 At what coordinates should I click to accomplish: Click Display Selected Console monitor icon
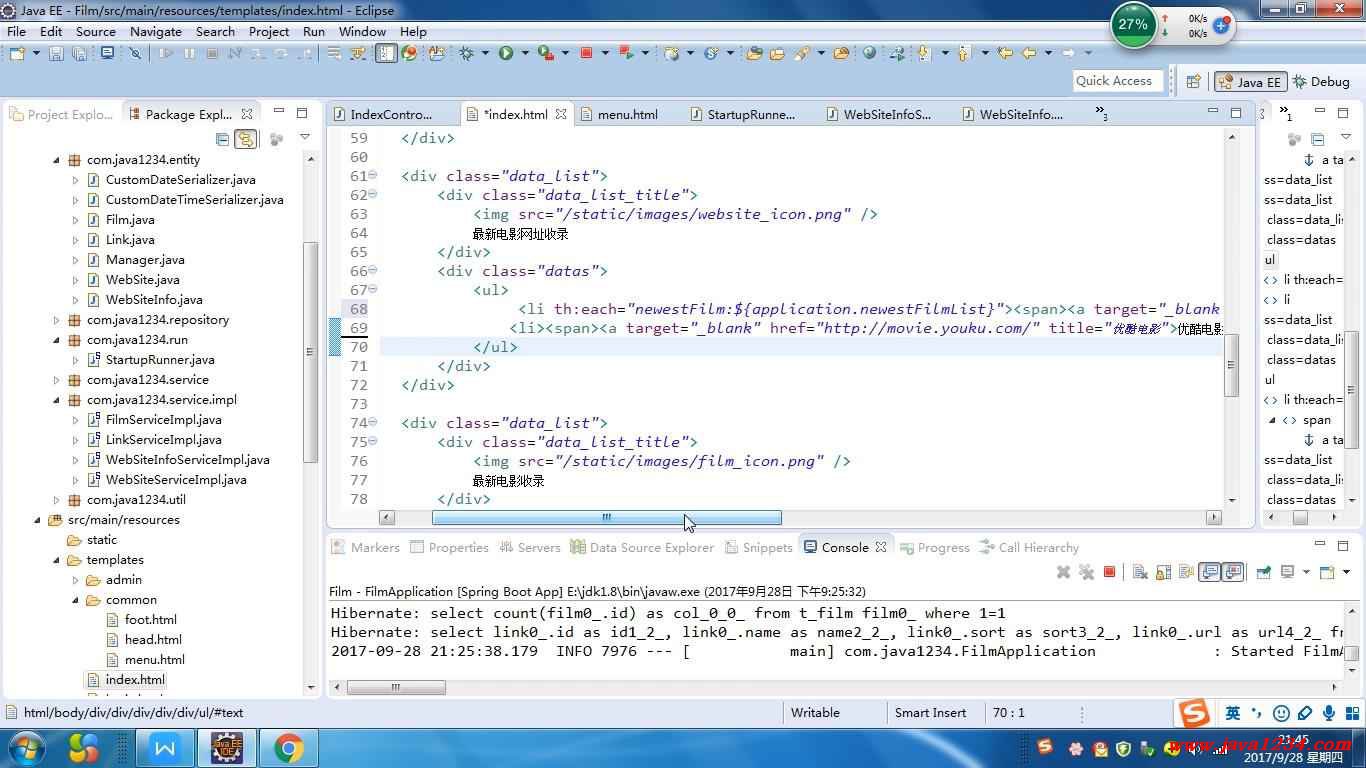1288,572
